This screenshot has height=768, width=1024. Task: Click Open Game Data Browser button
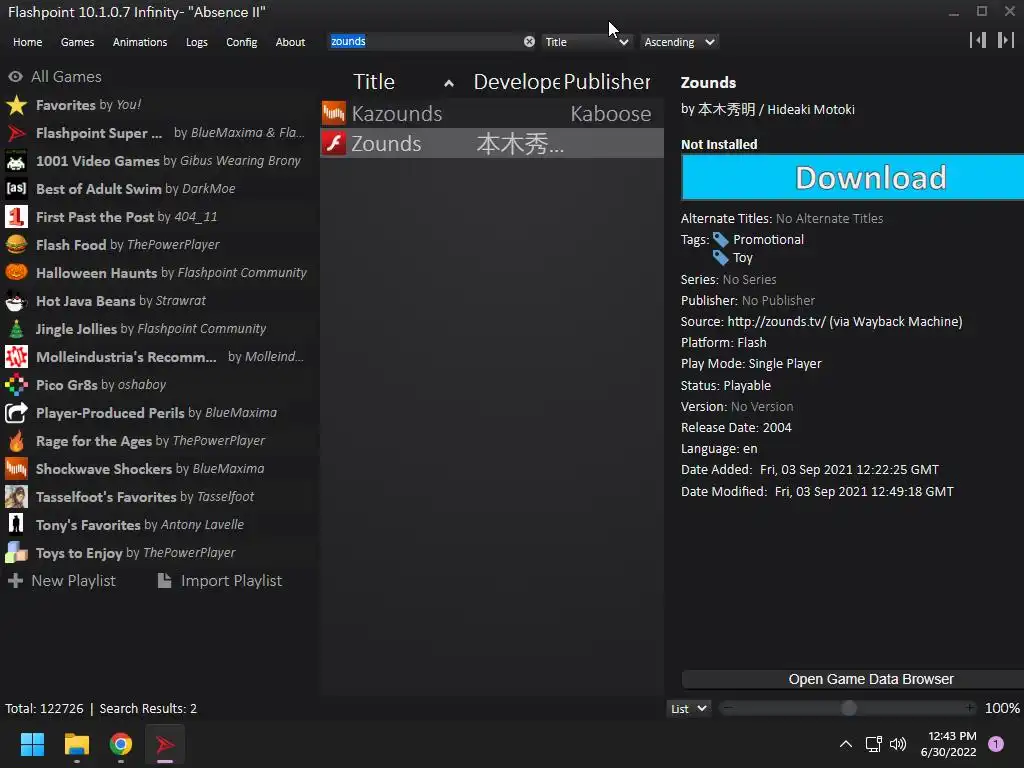click(x=853, y=679)
